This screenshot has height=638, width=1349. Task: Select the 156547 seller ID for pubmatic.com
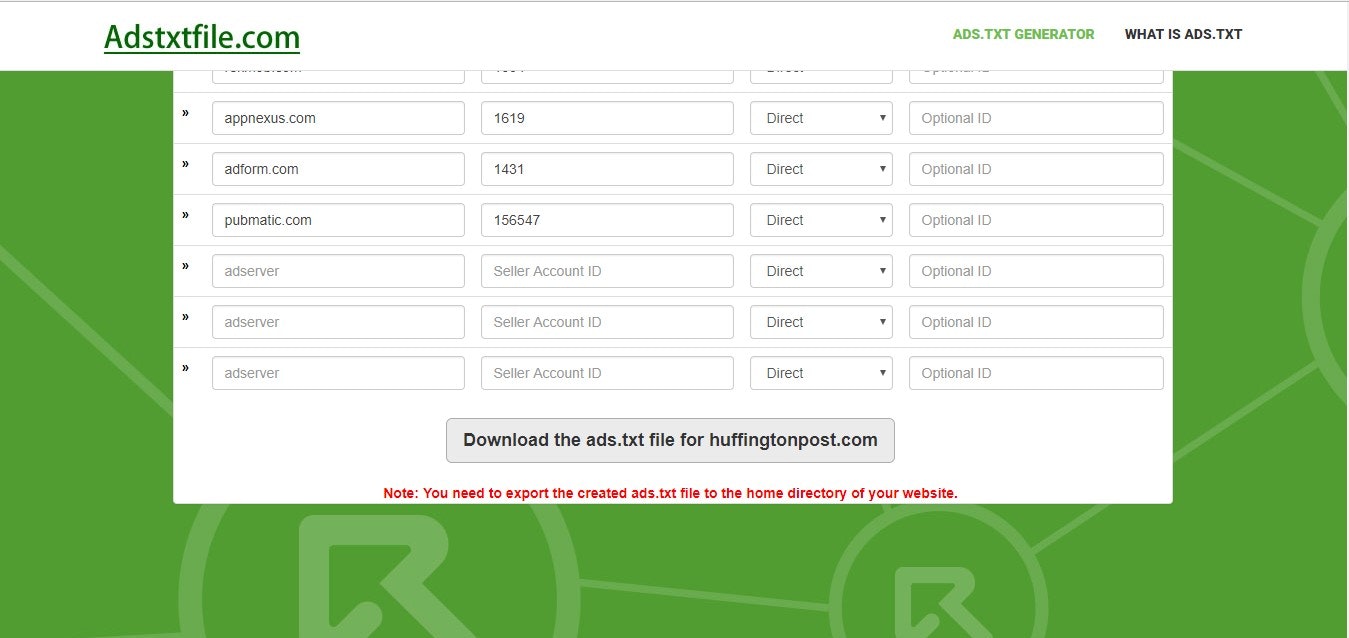(x=607, y=219)
